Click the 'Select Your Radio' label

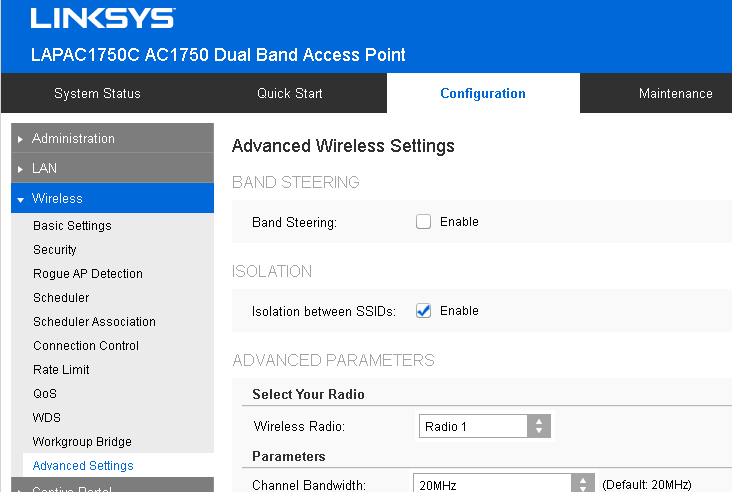308,394
